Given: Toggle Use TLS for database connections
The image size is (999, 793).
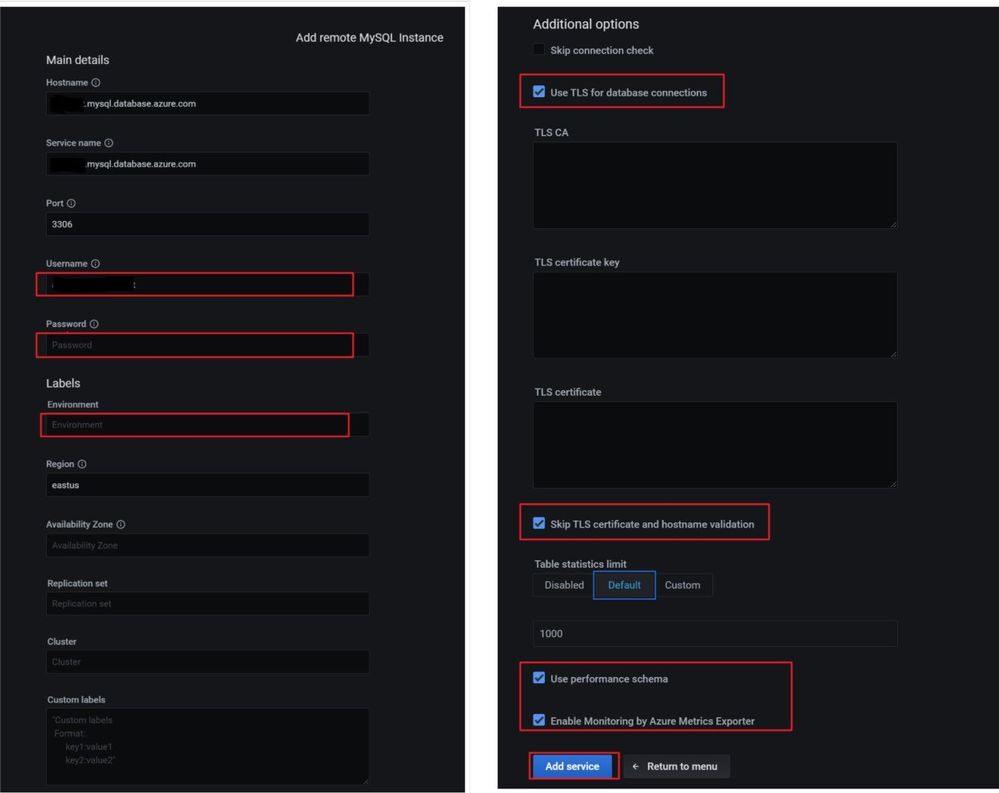Looking at the screenshot, I should coord(539,92).
